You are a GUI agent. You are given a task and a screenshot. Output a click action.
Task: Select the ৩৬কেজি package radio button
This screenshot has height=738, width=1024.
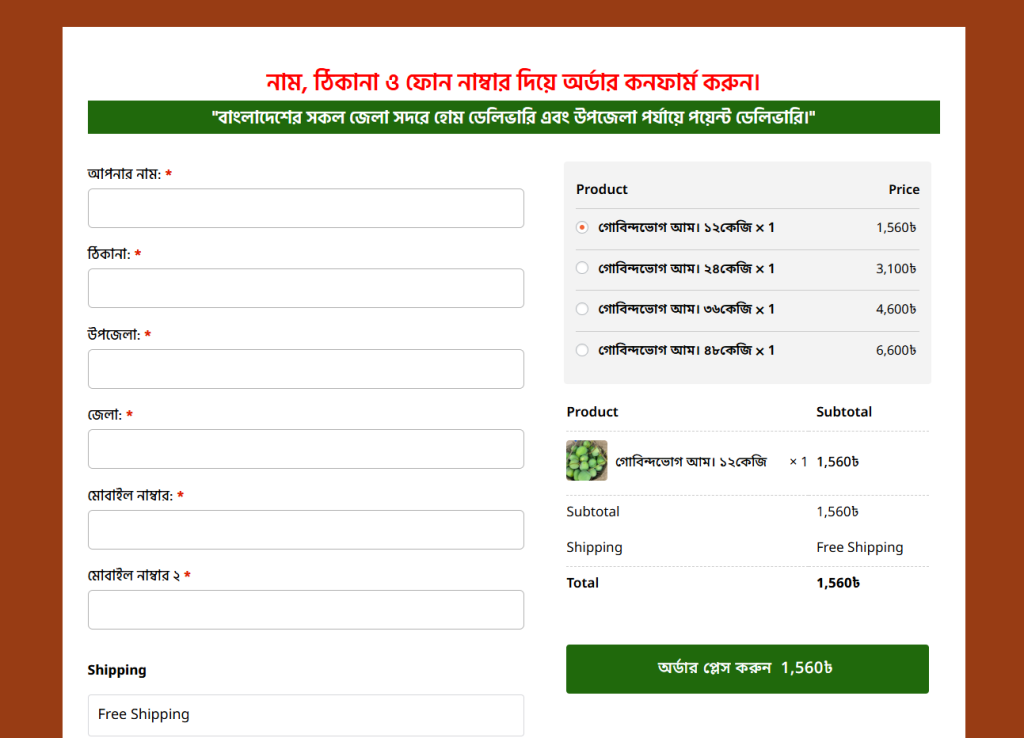pos(582,310)
